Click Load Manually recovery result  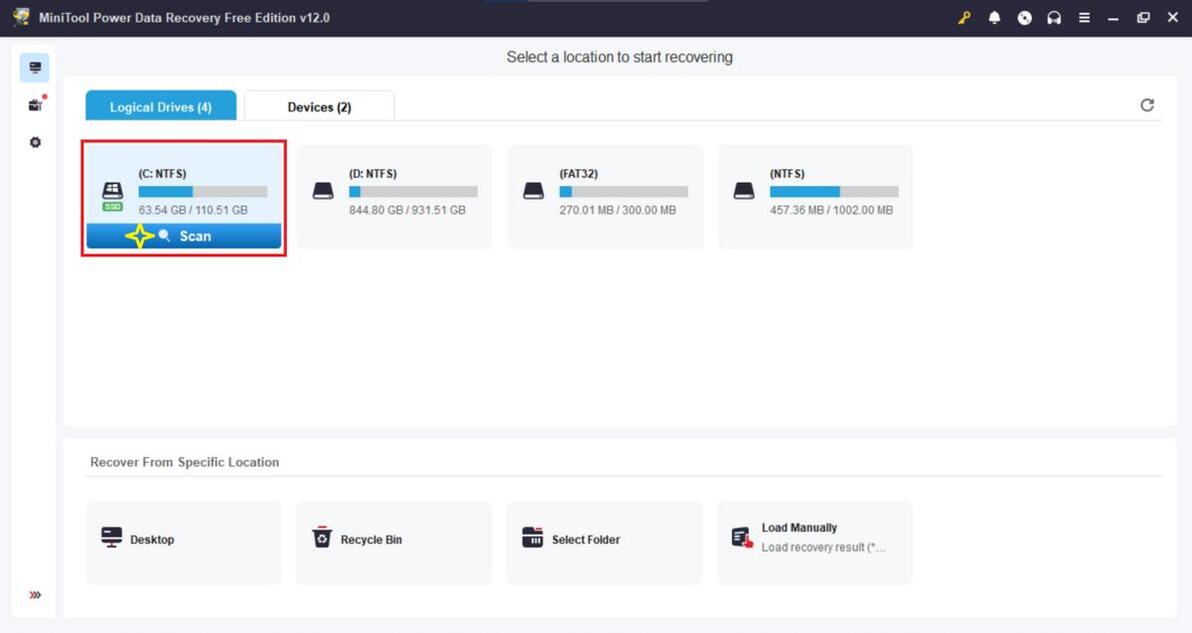pos(814,543)
